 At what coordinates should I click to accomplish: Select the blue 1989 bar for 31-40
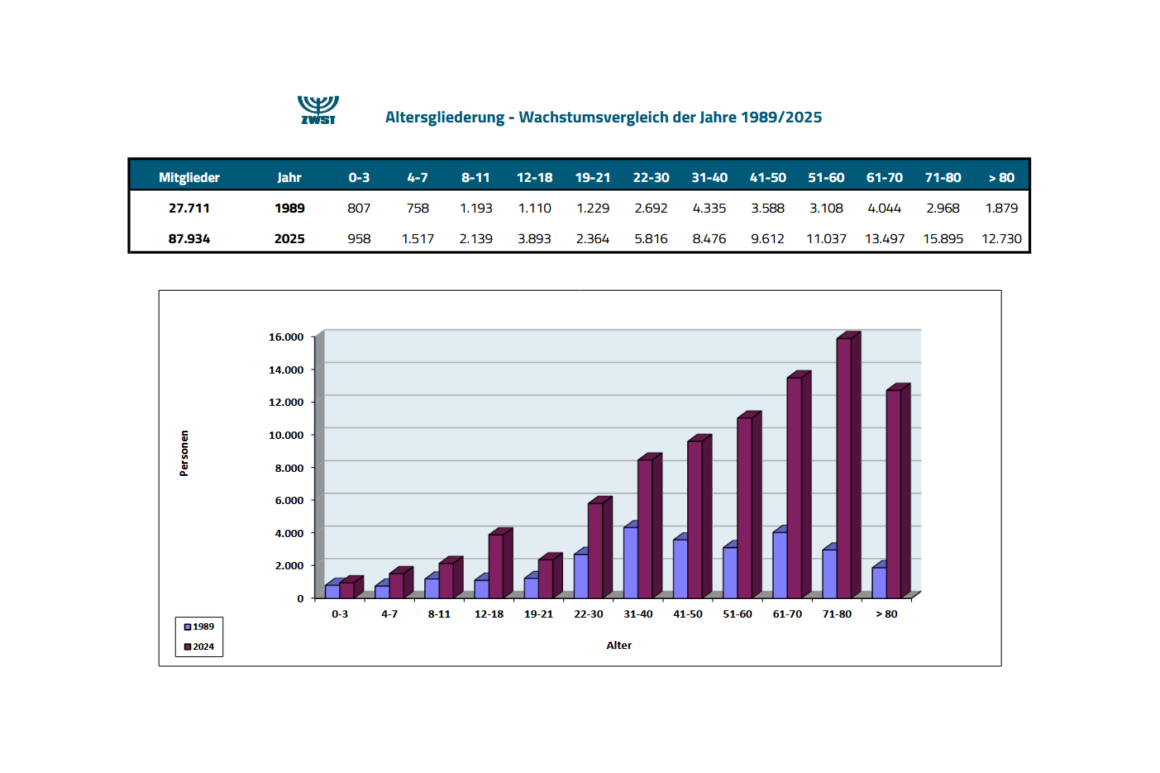tap(631, 561)
